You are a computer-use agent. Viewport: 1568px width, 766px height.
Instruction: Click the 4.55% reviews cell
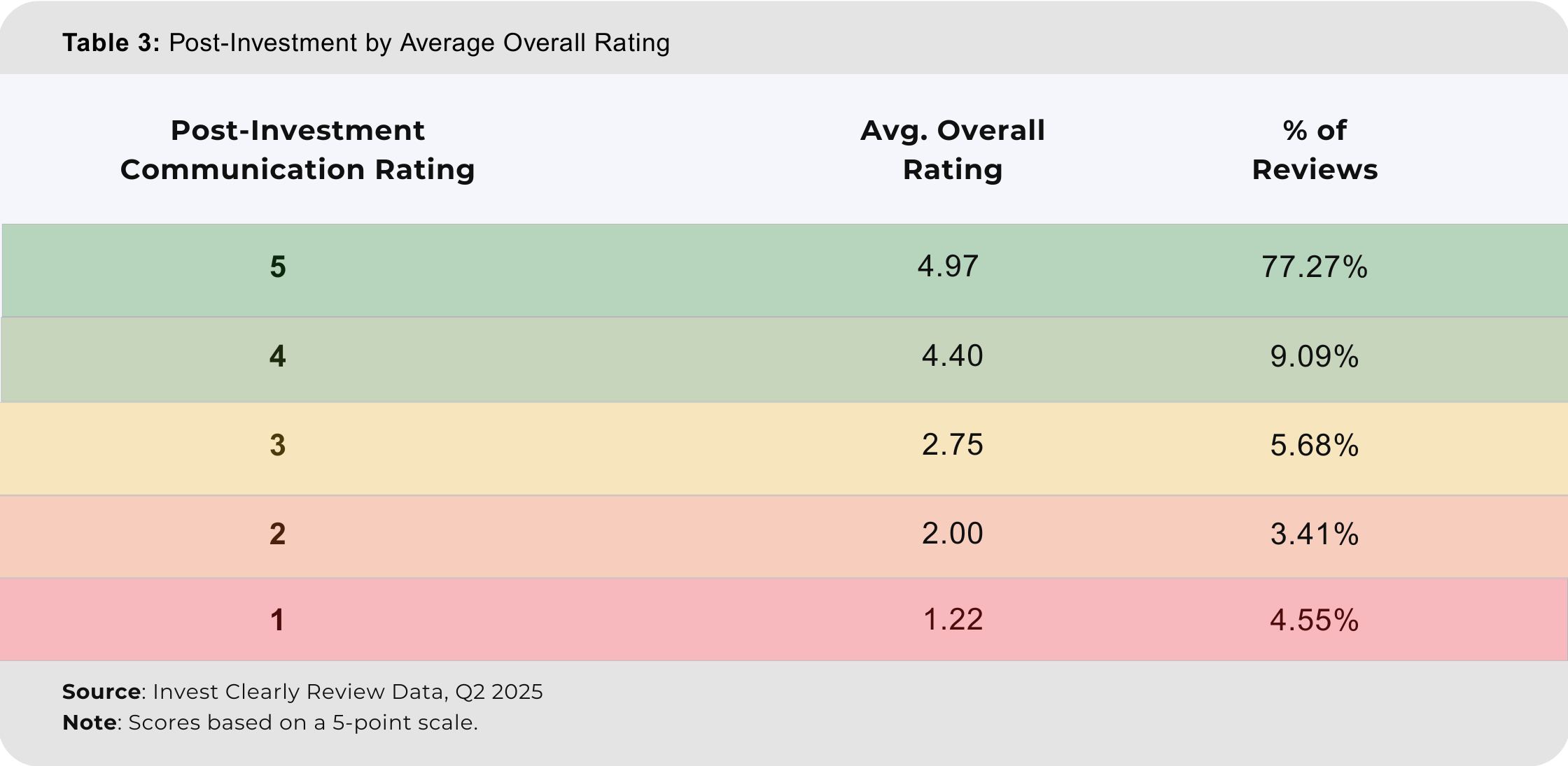coord(1314,620)
